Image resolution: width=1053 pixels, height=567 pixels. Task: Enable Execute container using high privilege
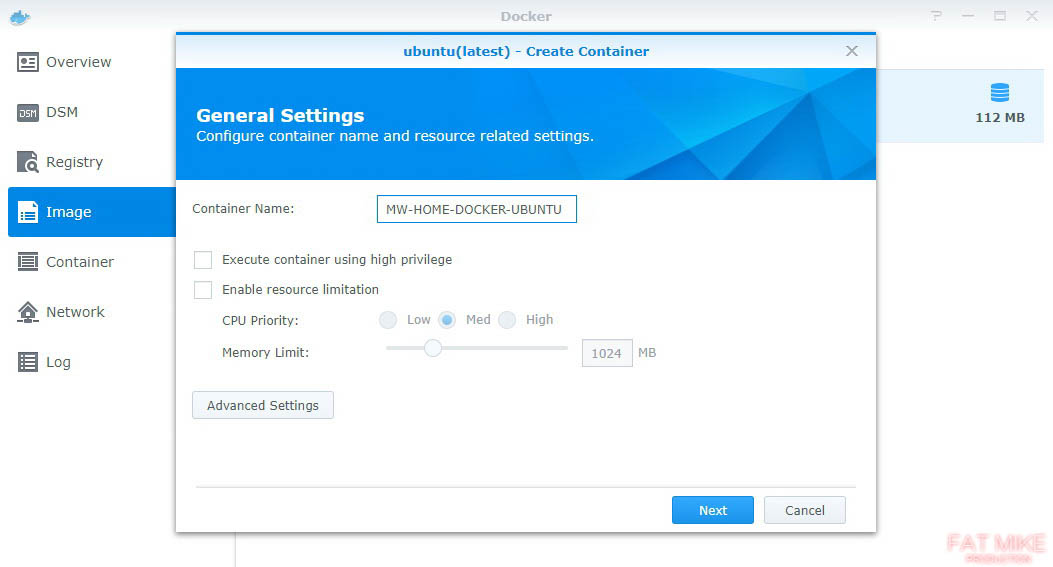[x=203, y=260]
